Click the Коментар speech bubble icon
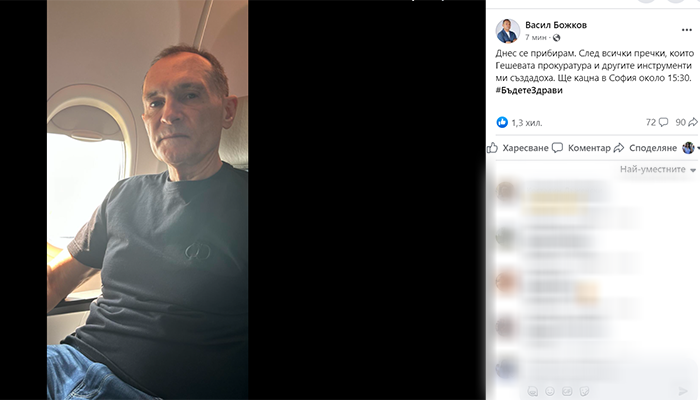Viewport: 700px width, 400px height. 557,148
